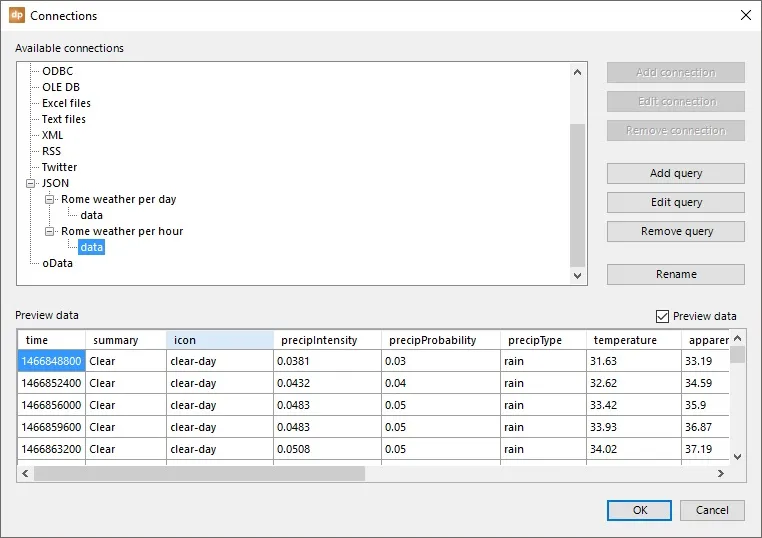The image size is (762, 538).
Task: Select temperature cell 34.02
Action: click(634, 449)
